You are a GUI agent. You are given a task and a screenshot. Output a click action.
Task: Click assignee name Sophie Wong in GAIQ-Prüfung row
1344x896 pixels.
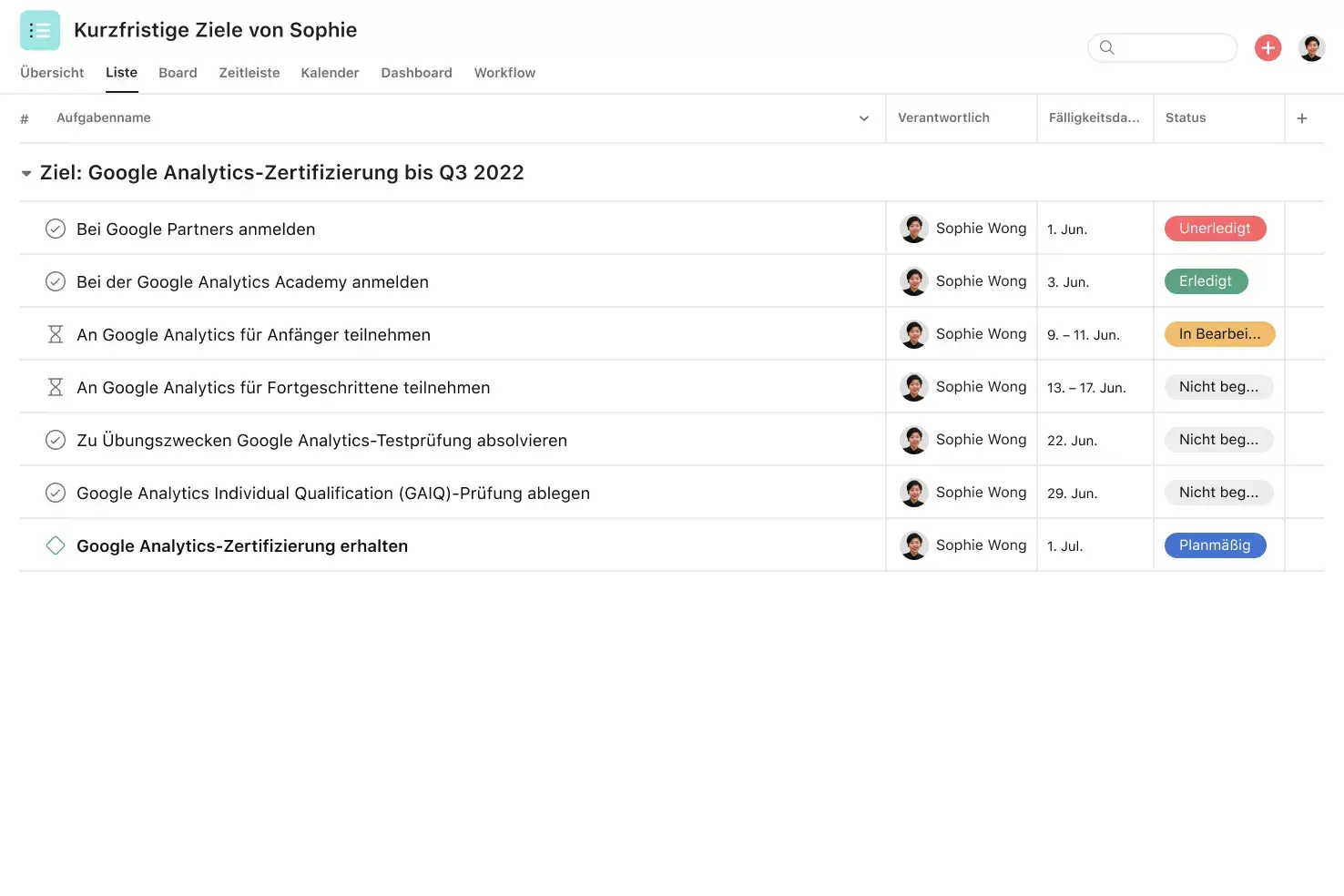[981, 493]
